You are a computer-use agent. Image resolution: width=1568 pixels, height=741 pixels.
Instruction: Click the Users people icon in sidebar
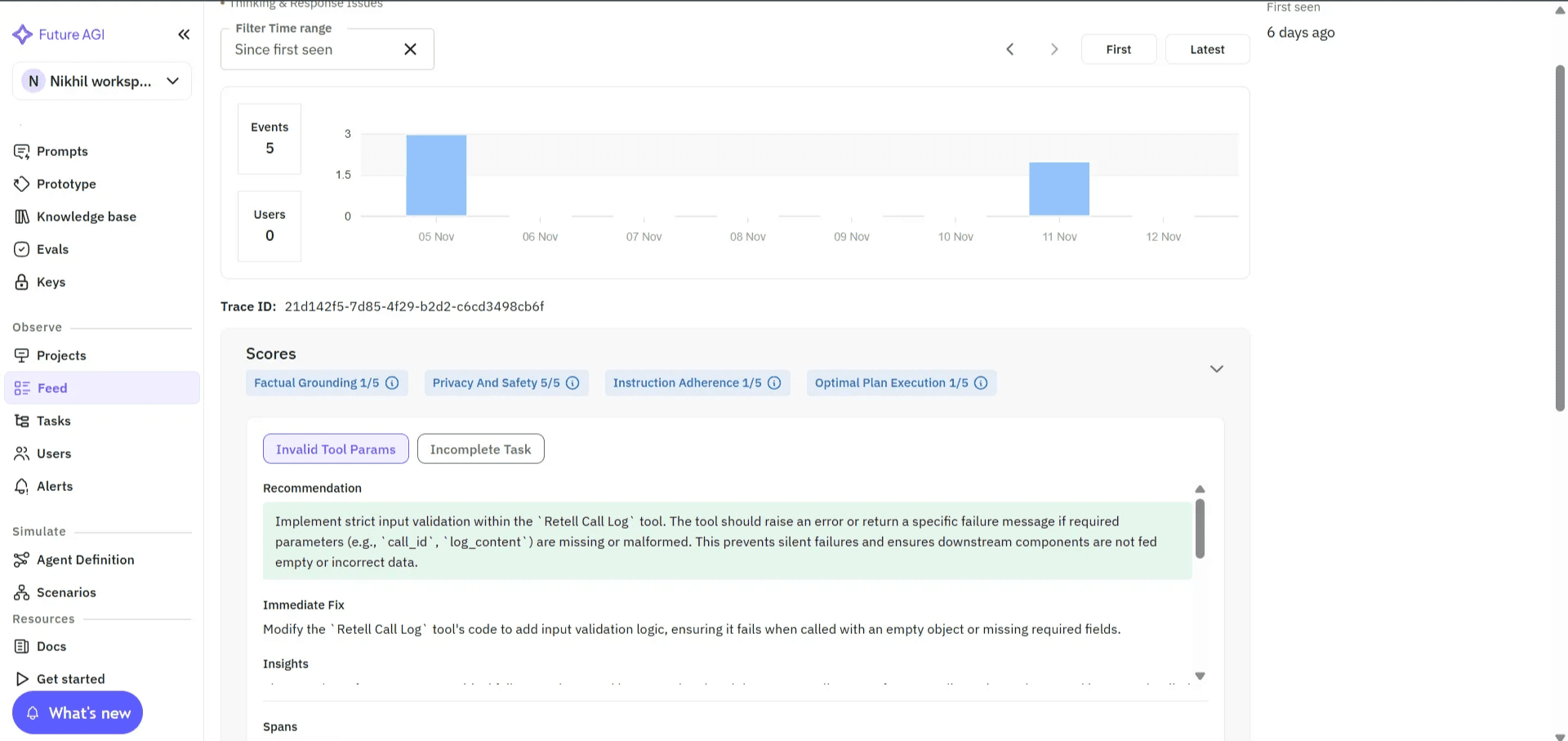click(22, 453)
